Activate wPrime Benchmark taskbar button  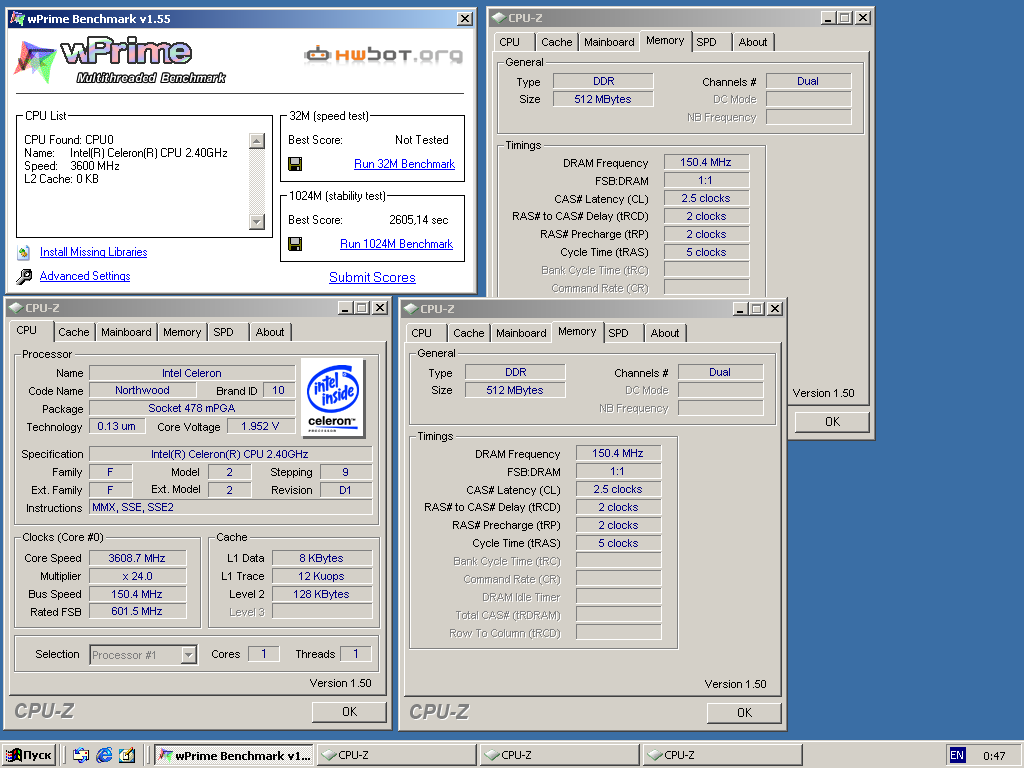(234, 755)
